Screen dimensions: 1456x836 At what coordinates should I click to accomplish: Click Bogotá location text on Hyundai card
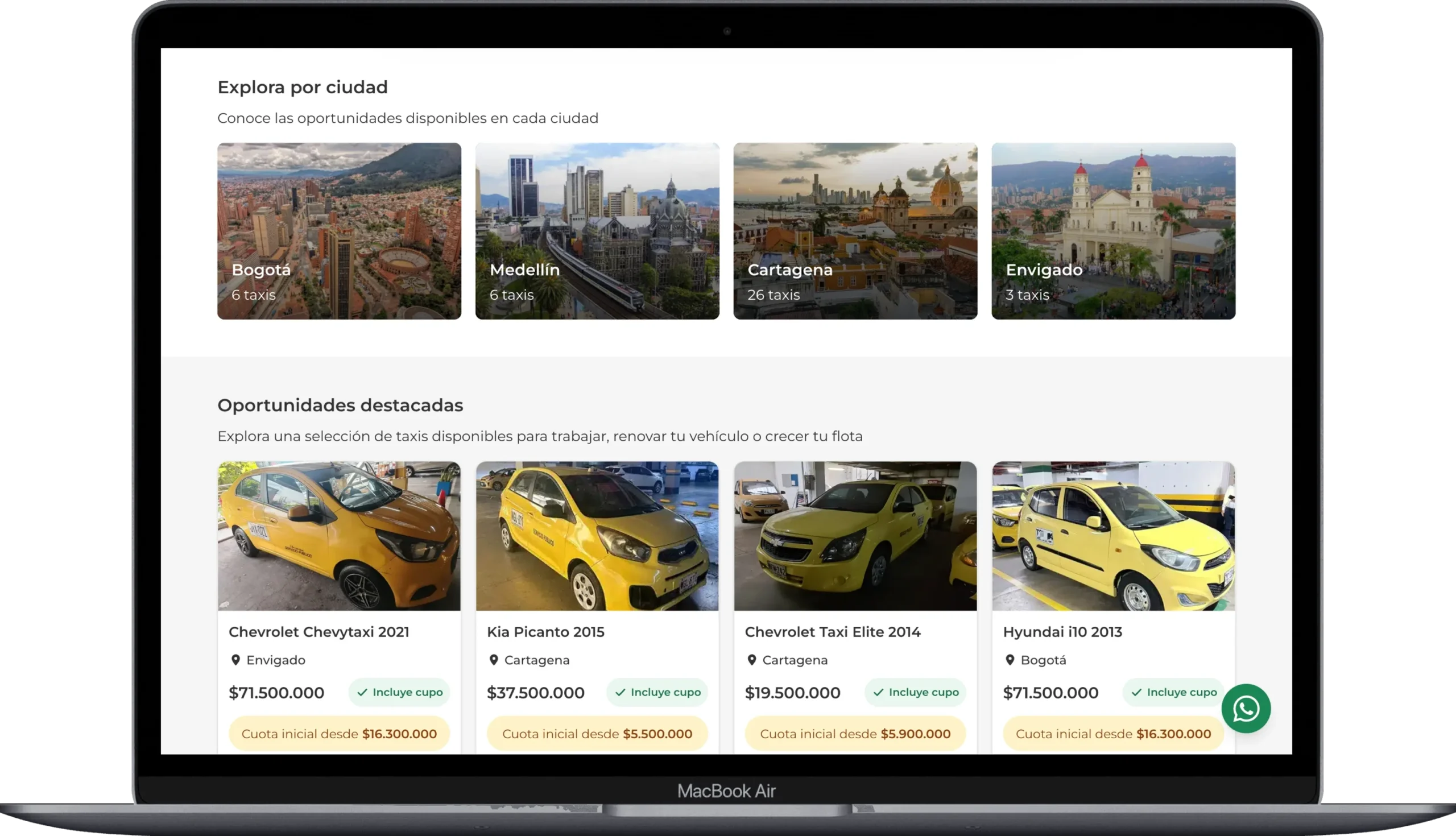tap(1043, 660)
